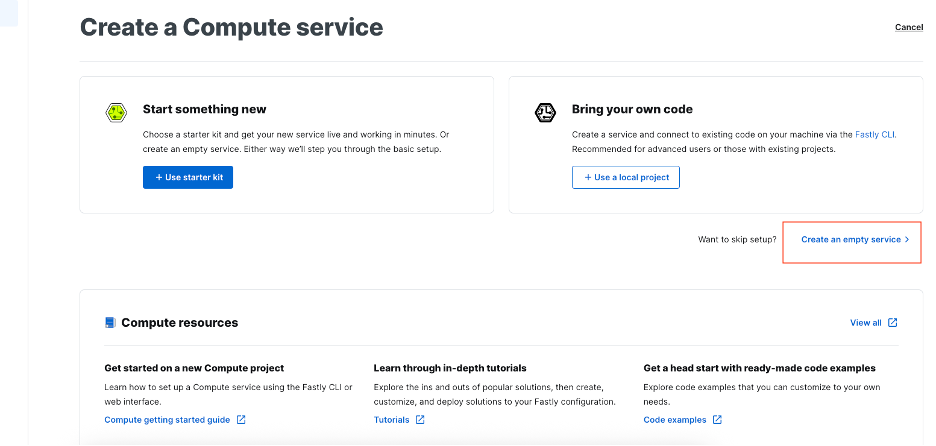Click the View all link
Screen dimensions: 936x446
(866, 322)
